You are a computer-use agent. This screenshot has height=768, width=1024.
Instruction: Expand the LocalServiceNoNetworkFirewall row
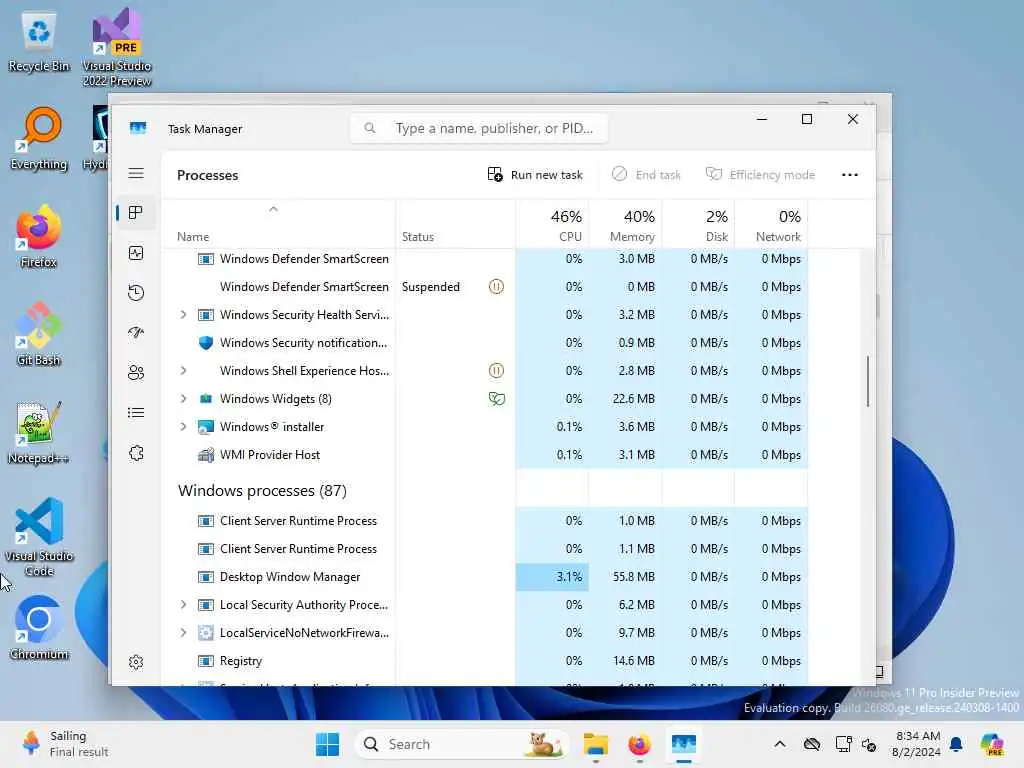pos(184,633)
